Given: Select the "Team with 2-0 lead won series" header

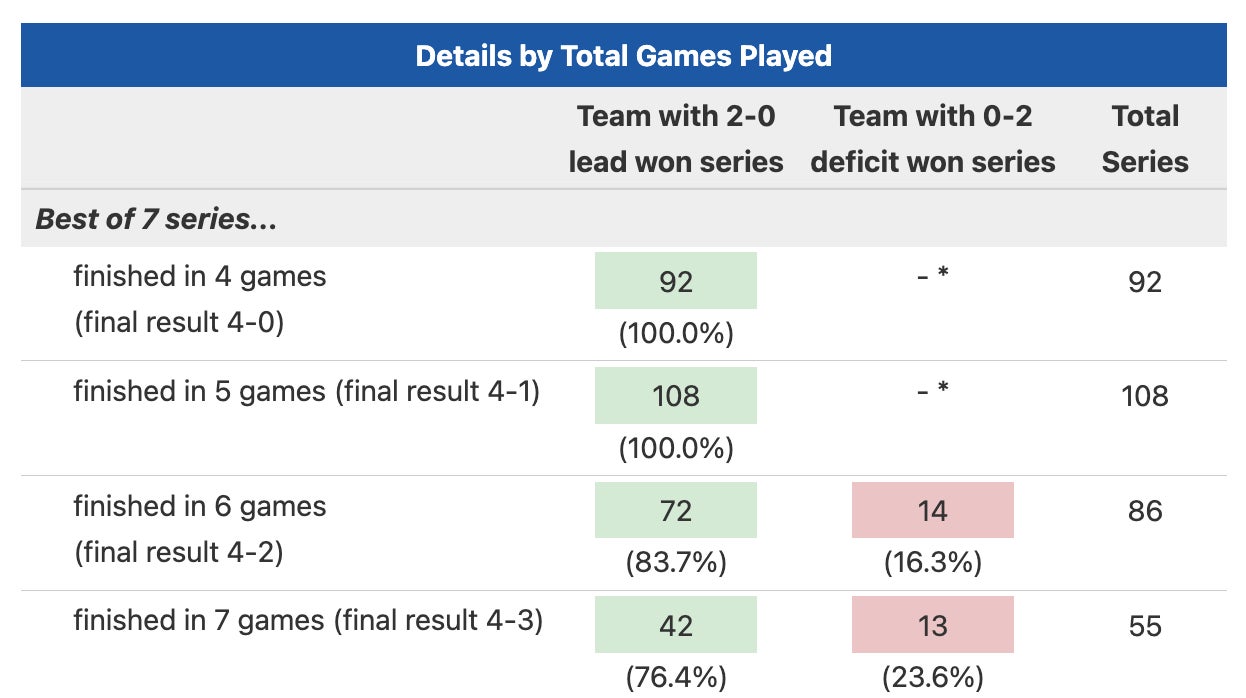Looking at the screenshot, I should (676, 139).
